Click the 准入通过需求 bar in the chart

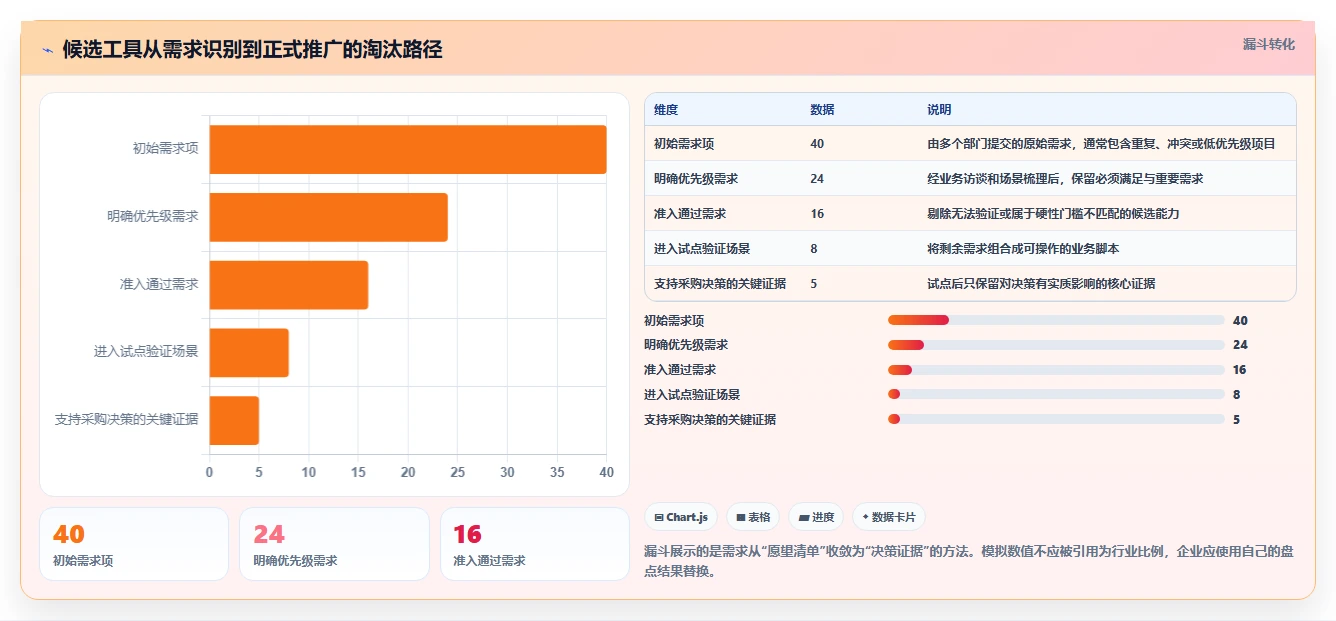[289, 285]
